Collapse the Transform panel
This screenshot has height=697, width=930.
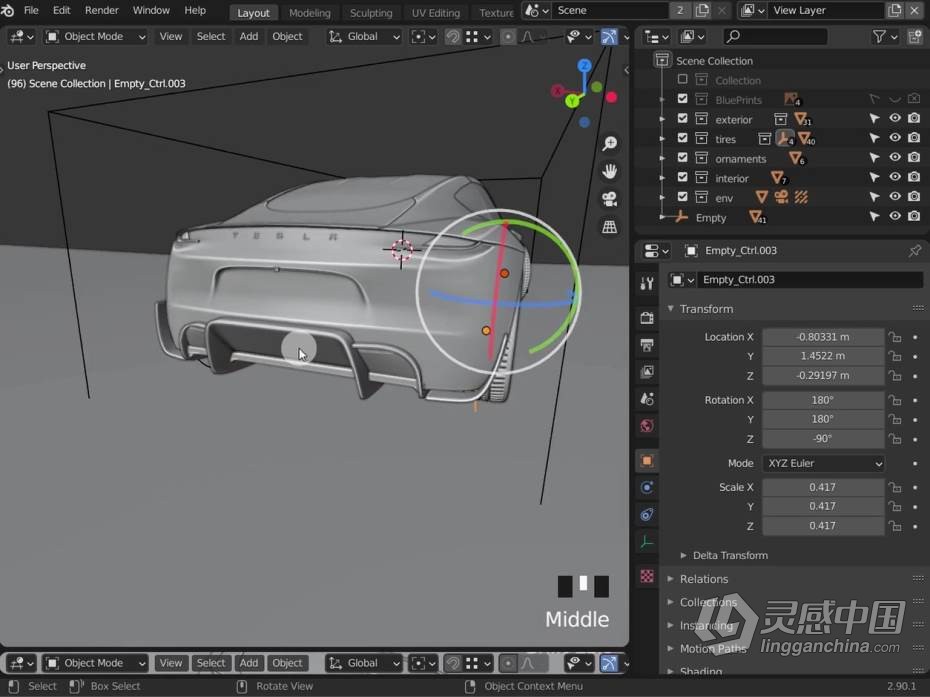pyautogui.click(x=671, y=308)
